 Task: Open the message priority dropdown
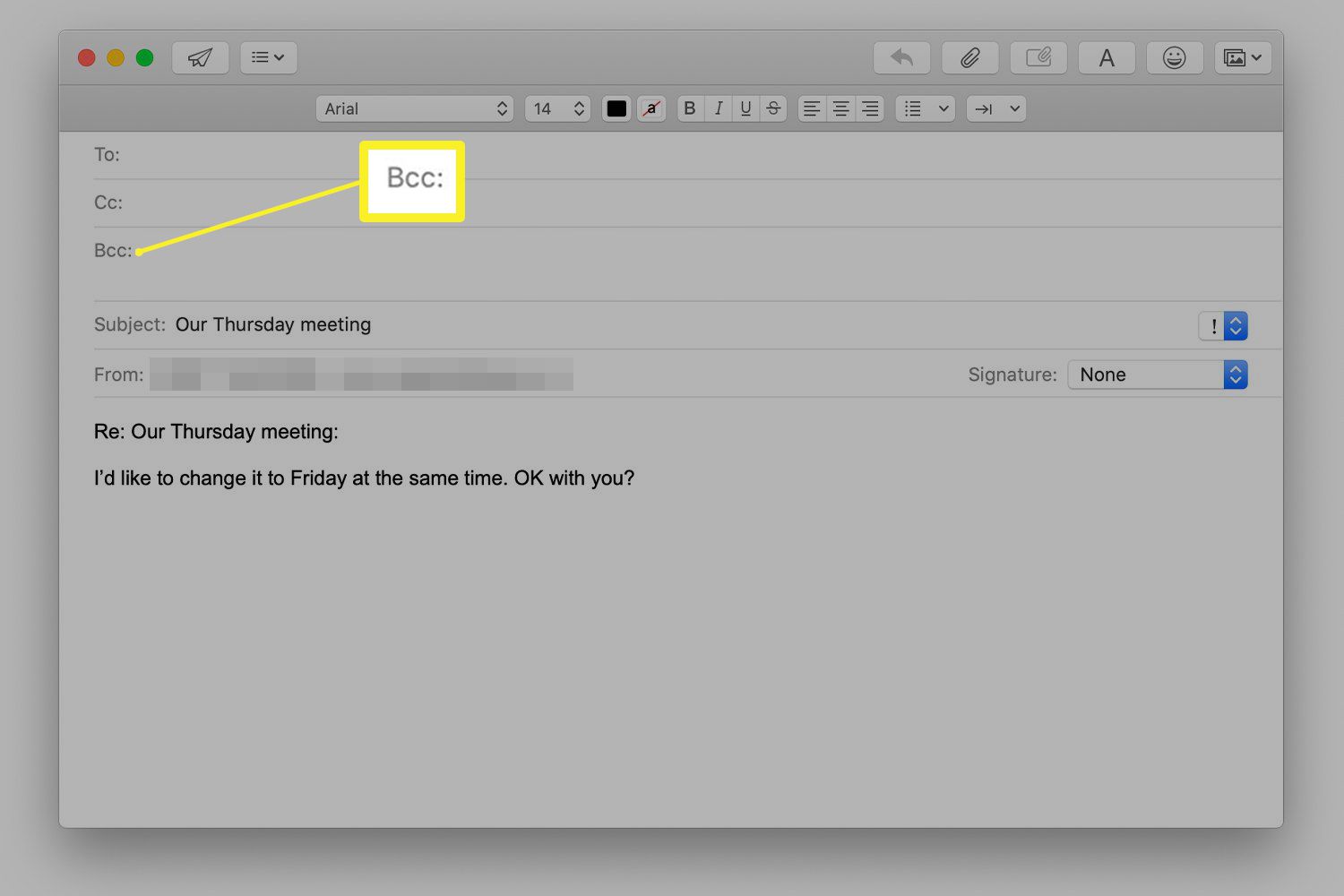pyautogui.click(x=1223, y=326)
